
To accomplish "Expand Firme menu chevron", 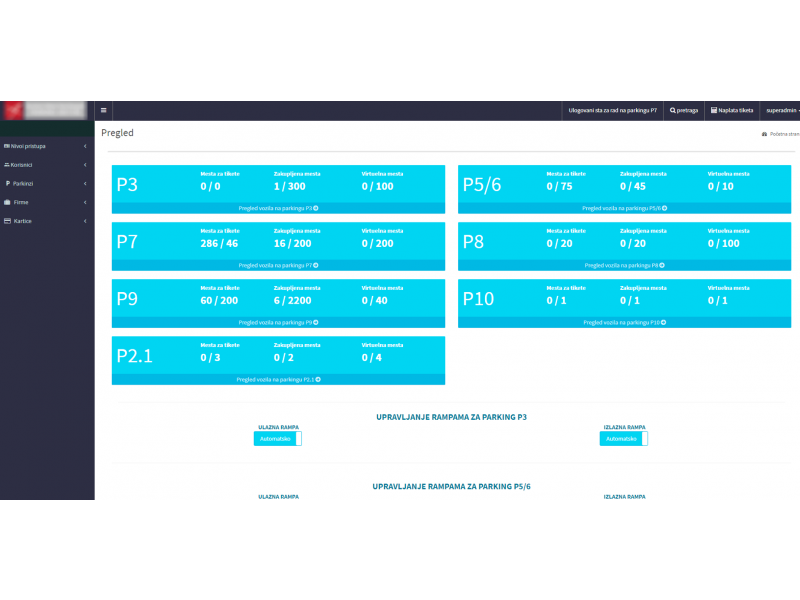I will (x=85, y=202).
